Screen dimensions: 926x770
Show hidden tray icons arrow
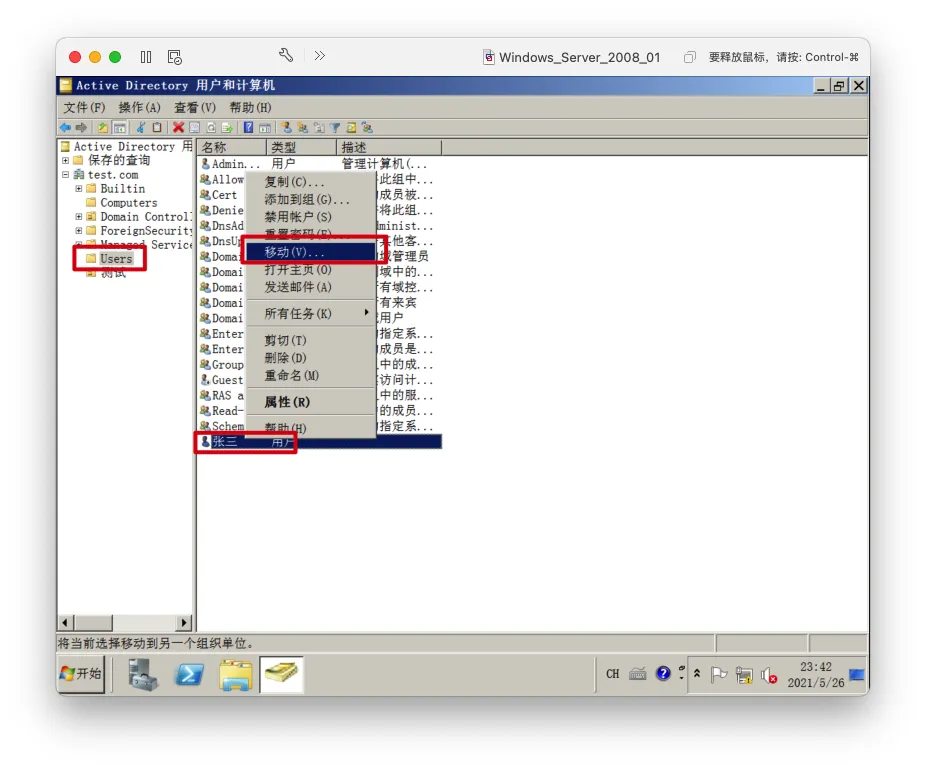click(697, 674)
